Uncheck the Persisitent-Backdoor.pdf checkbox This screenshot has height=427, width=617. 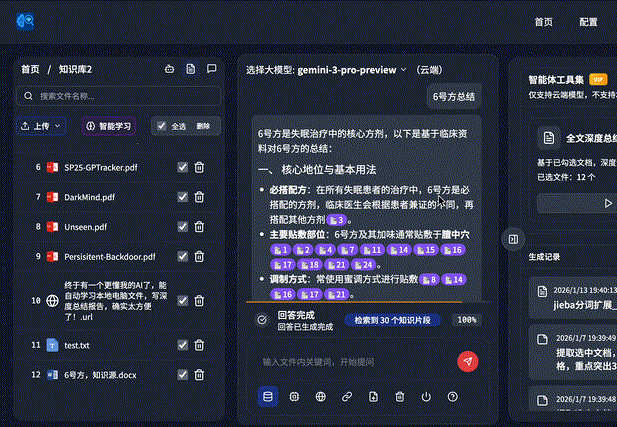182,257
